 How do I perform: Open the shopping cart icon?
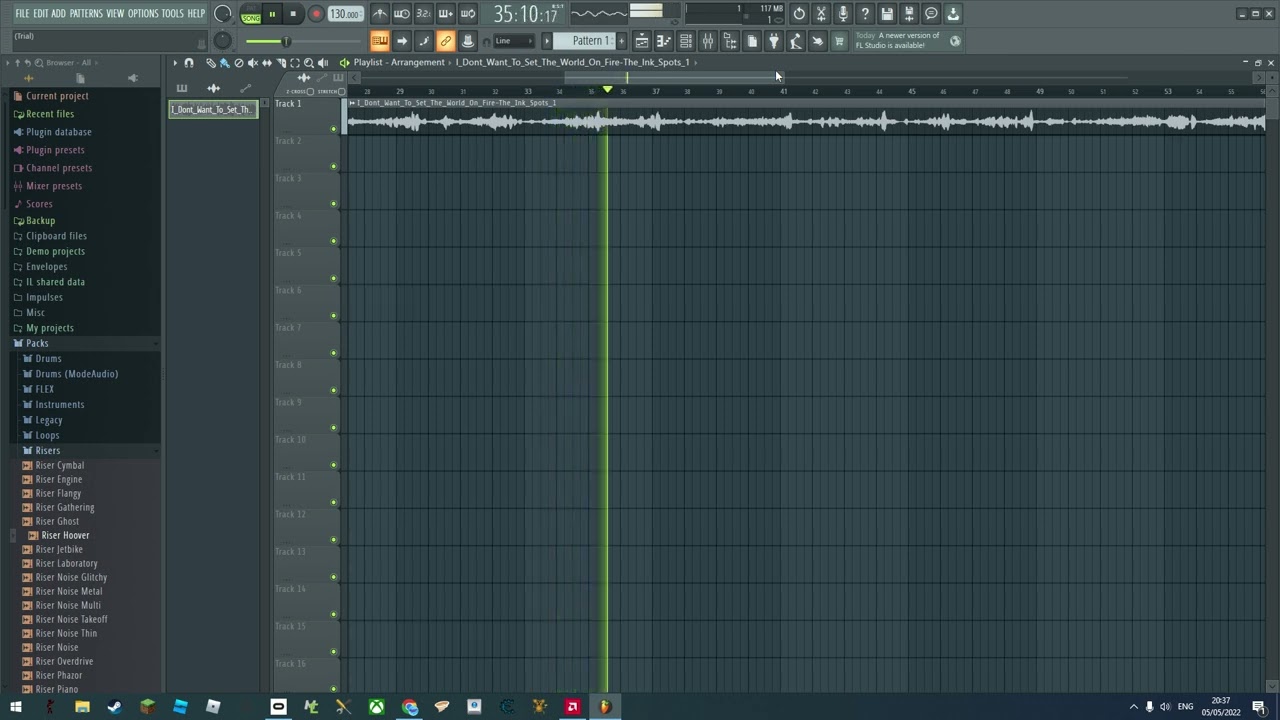click(839, 41)
